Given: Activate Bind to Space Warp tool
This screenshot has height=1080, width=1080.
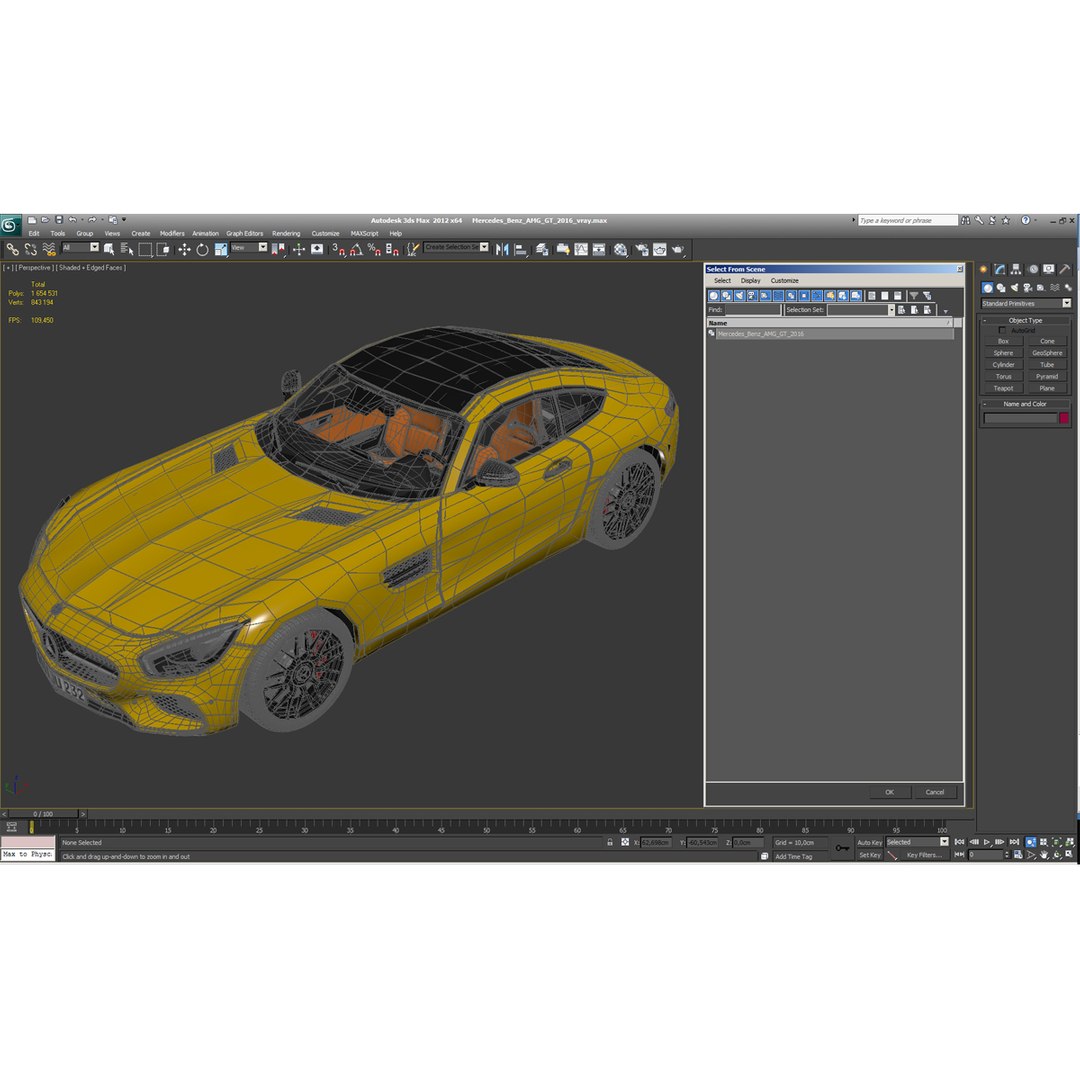Looking at the screenshot, I should click(x=49, y=249).
